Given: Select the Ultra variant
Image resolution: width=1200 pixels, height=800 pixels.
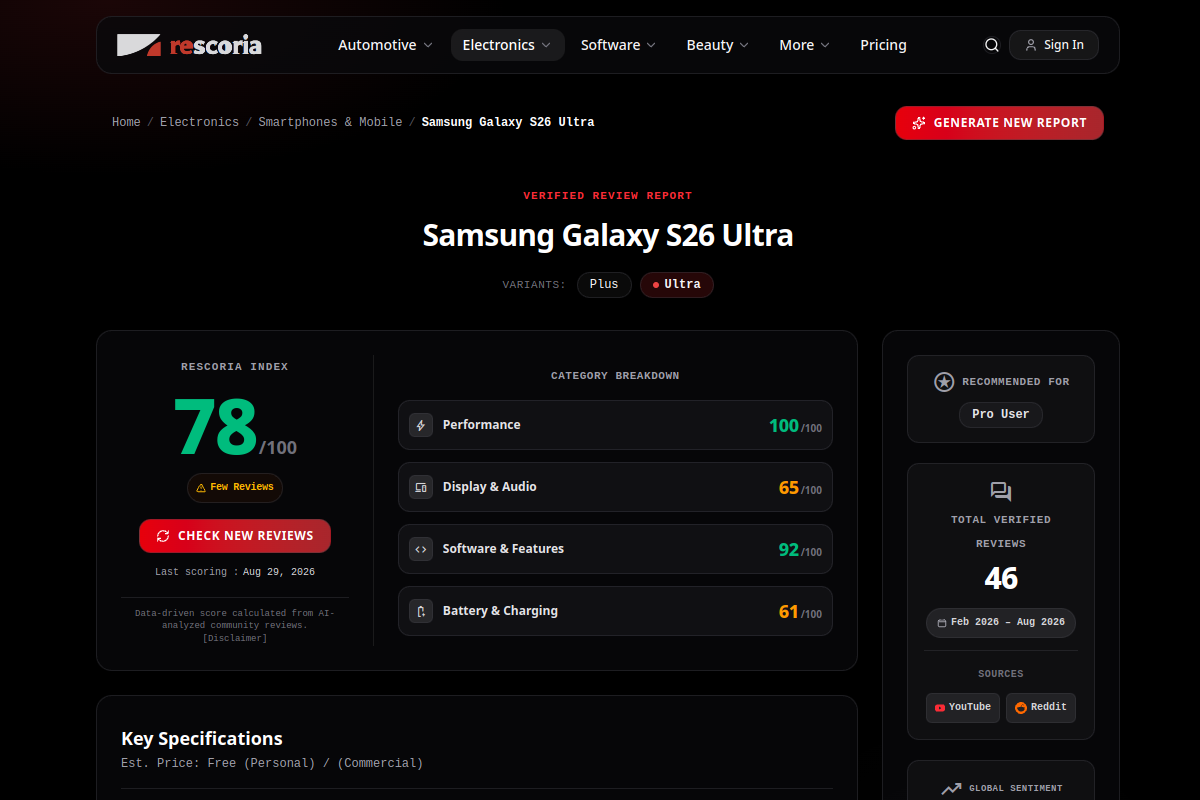Looking at the screenshot, I should 677,284.
